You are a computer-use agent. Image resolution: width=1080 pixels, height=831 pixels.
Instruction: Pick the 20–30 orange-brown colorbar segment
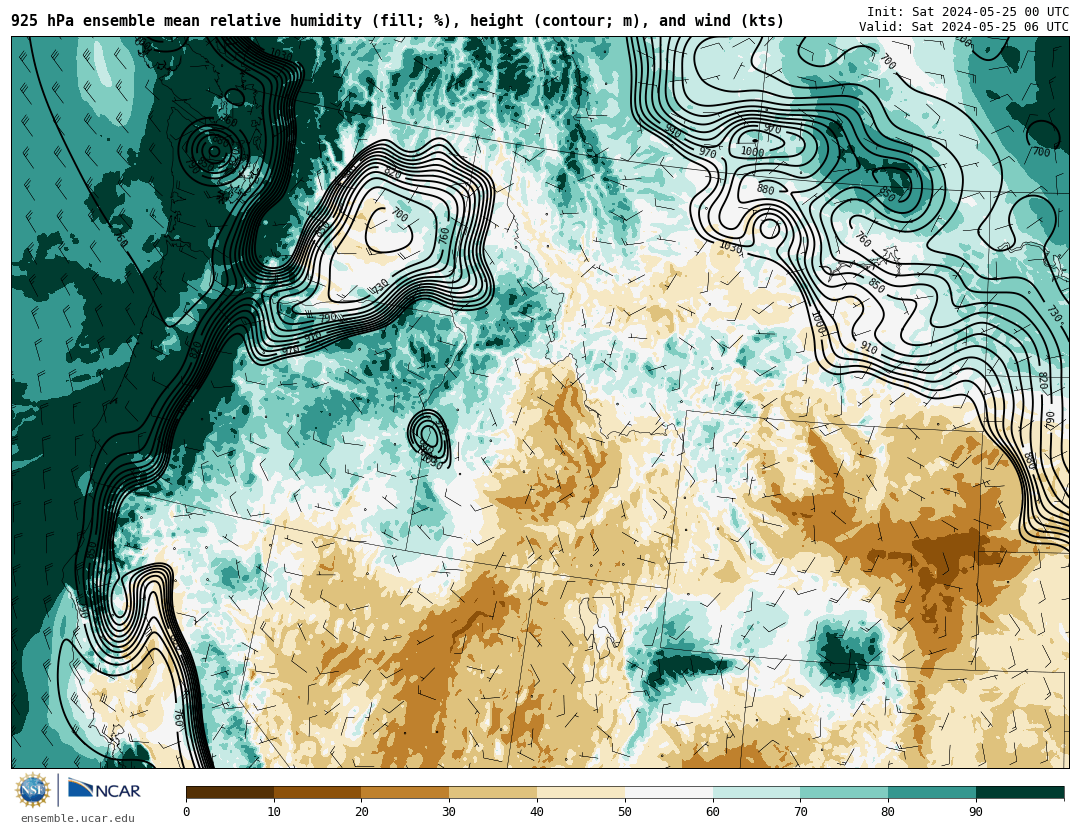(x=405, y=793)
